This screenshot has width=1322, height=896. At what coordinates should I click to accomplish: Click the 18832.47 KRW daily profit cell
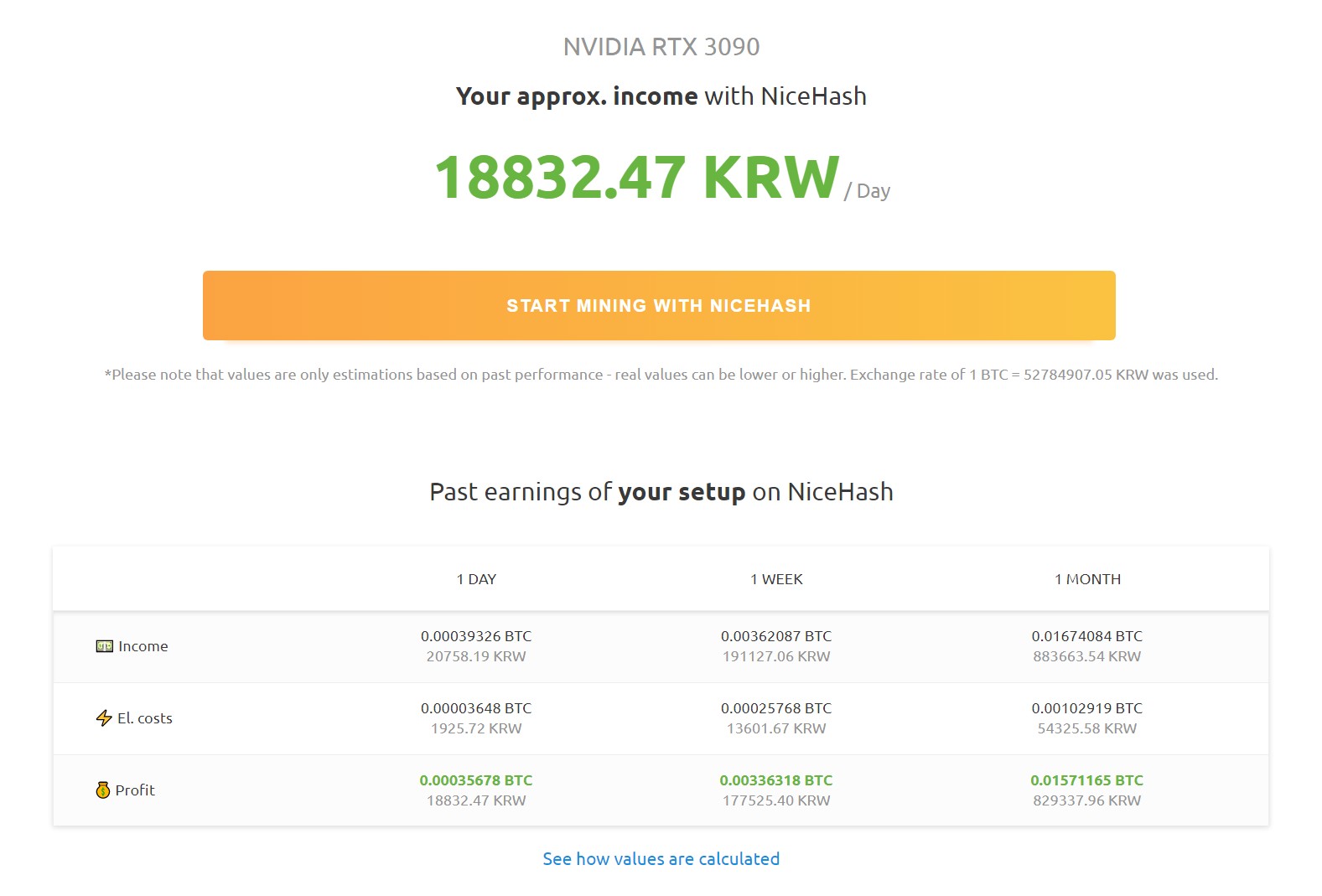tap(476, 800)
